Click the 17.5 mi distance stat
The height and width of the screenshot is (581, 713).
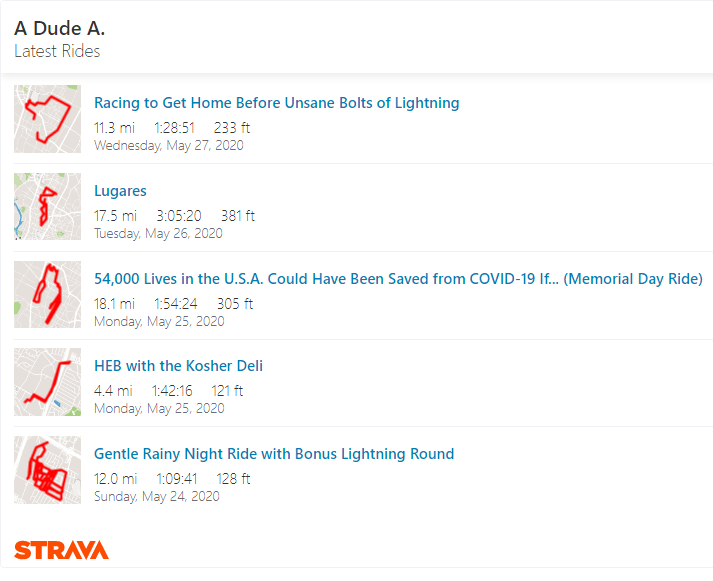point(114,216)
